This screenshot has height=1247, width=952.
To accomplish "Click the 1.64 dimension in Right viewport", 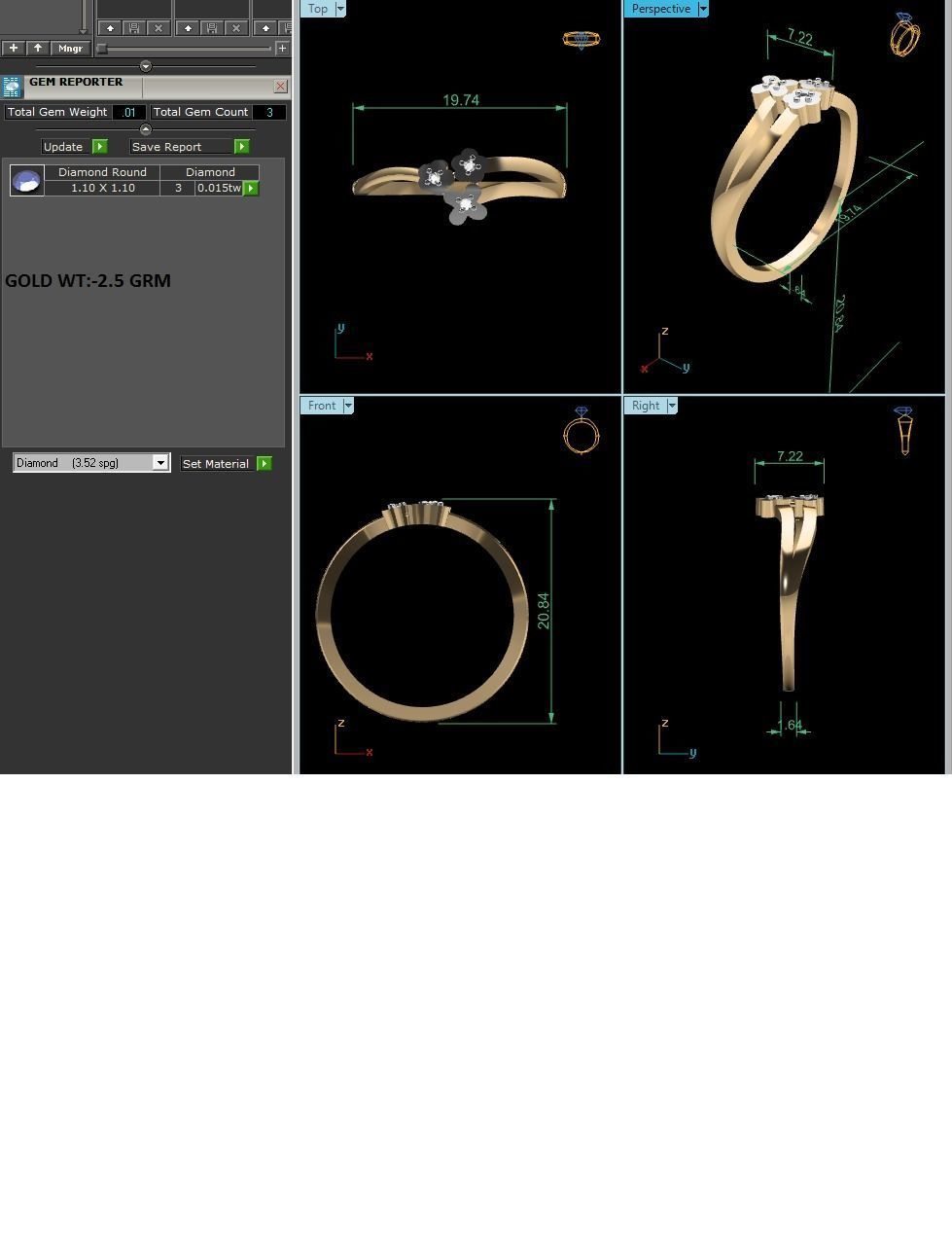I will pos(790,725).
